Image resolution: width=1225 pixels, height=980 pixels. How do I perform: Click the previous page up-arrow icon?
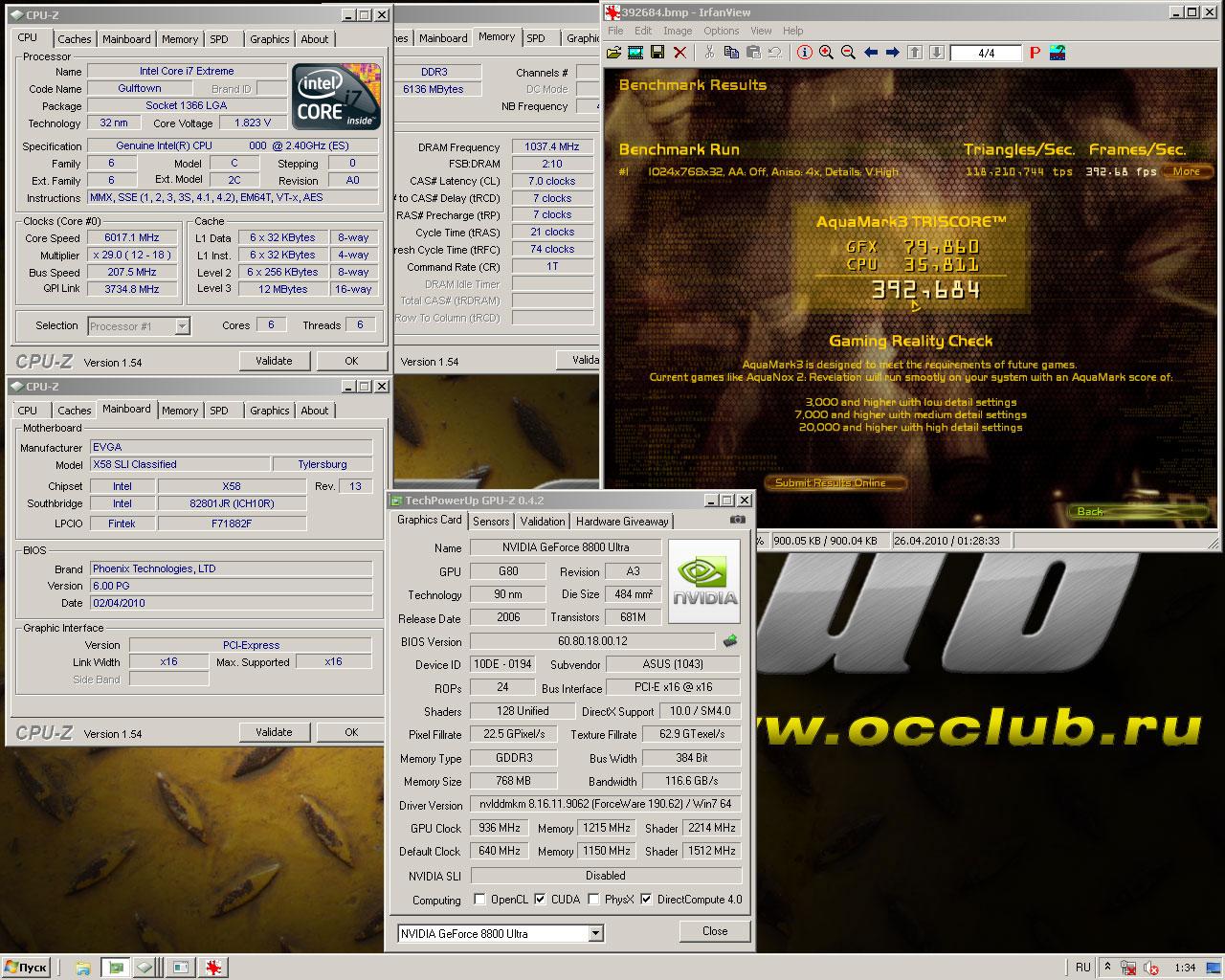point(914,53)
